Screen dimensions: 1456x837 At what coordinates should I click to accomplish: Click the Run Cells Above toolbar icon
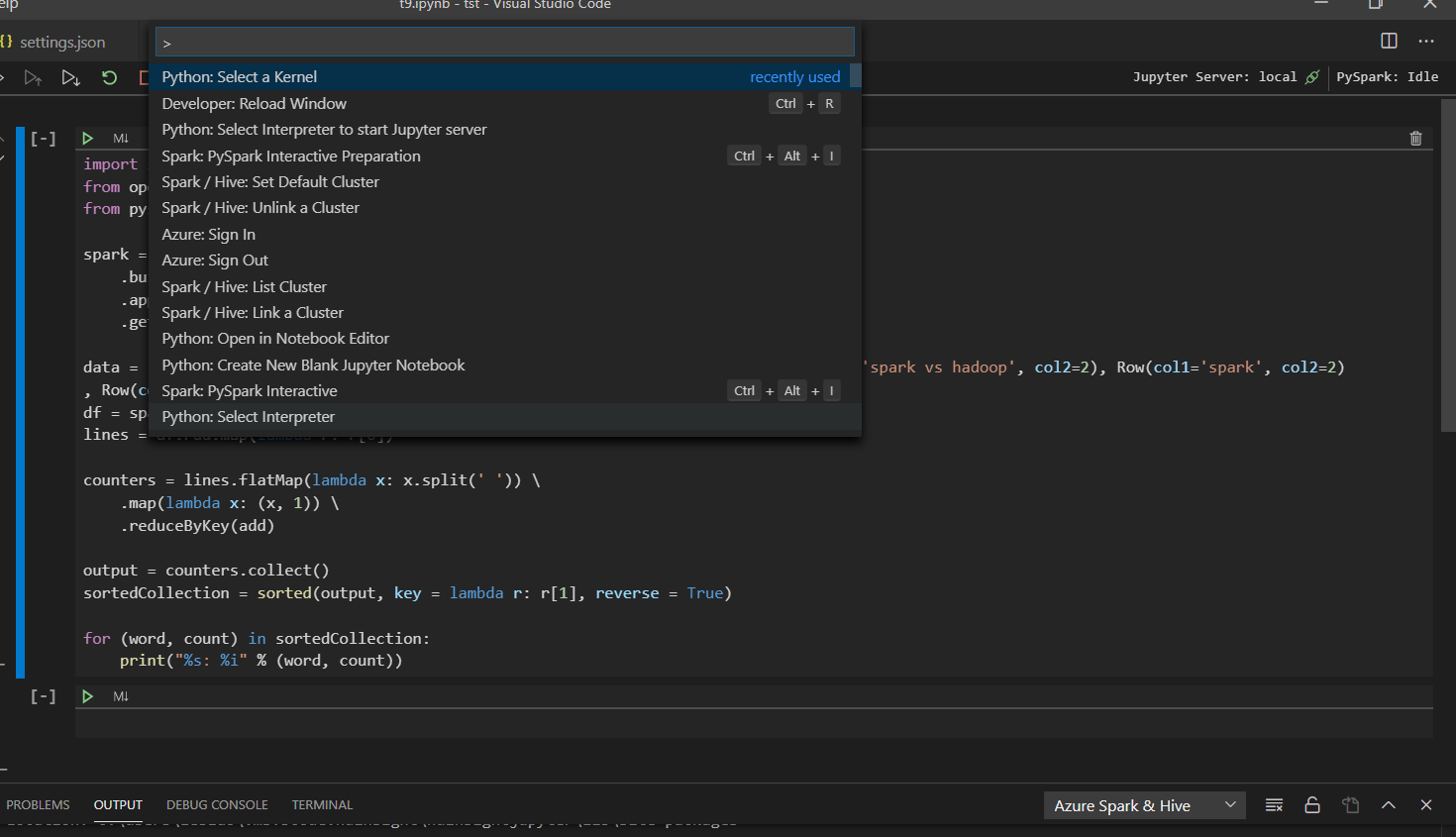point(33,77)
